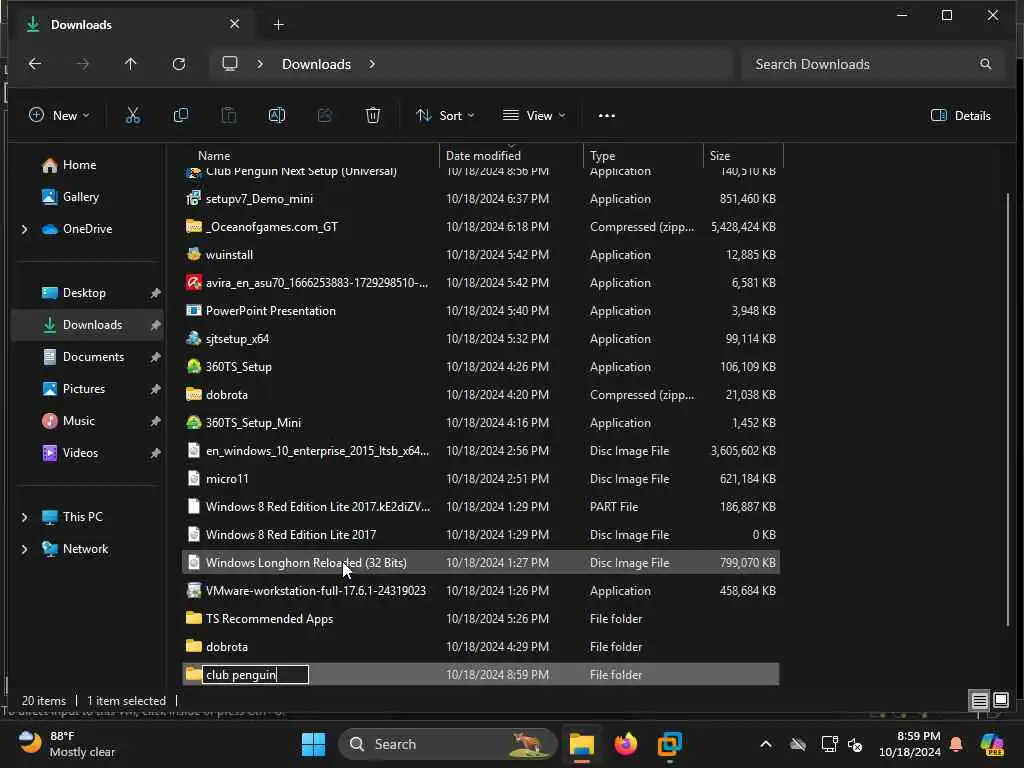Go up one folder level arrow

coord(131,64)
